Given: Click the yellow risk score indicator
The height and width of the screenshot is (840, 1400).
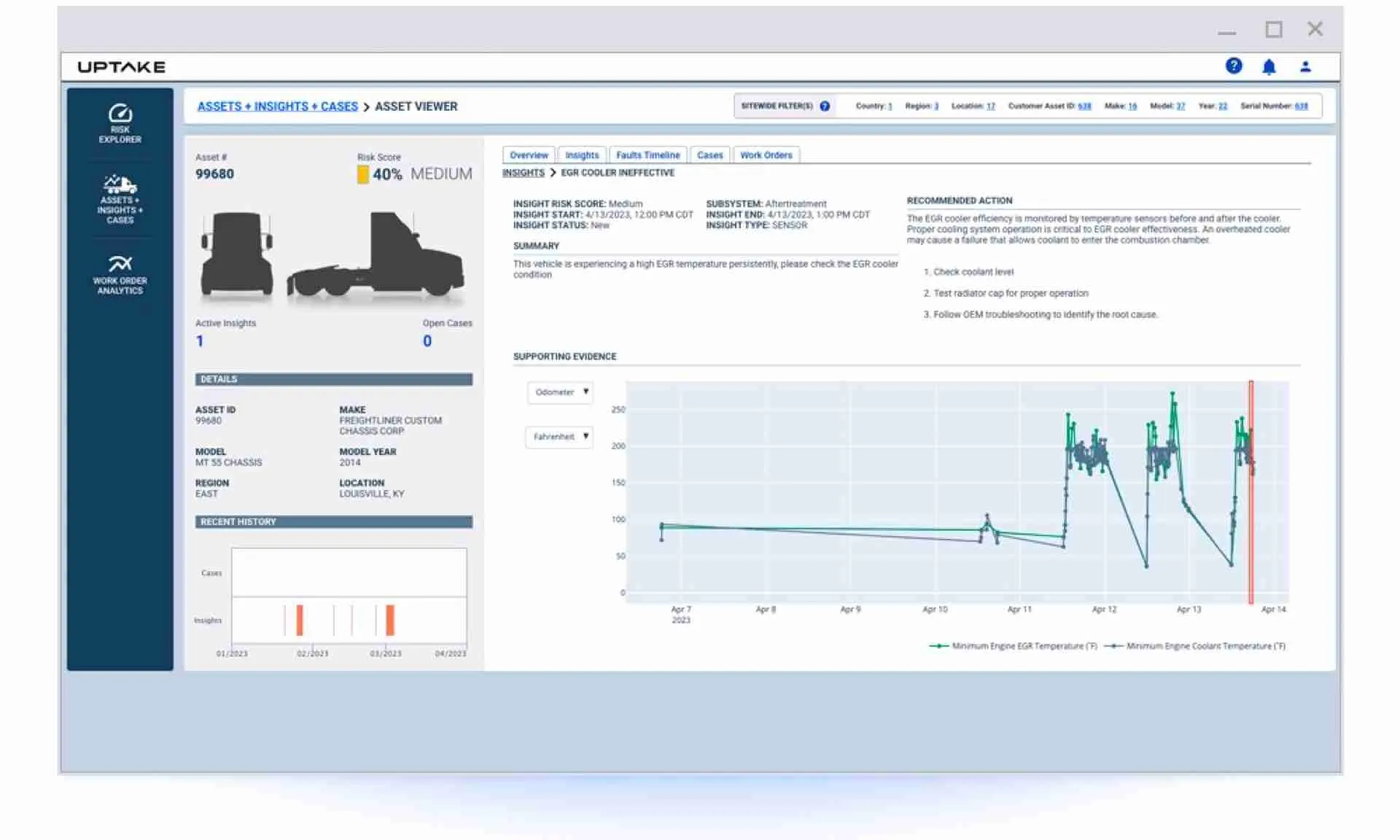Looking at the screenshot, I should point(362,174).
